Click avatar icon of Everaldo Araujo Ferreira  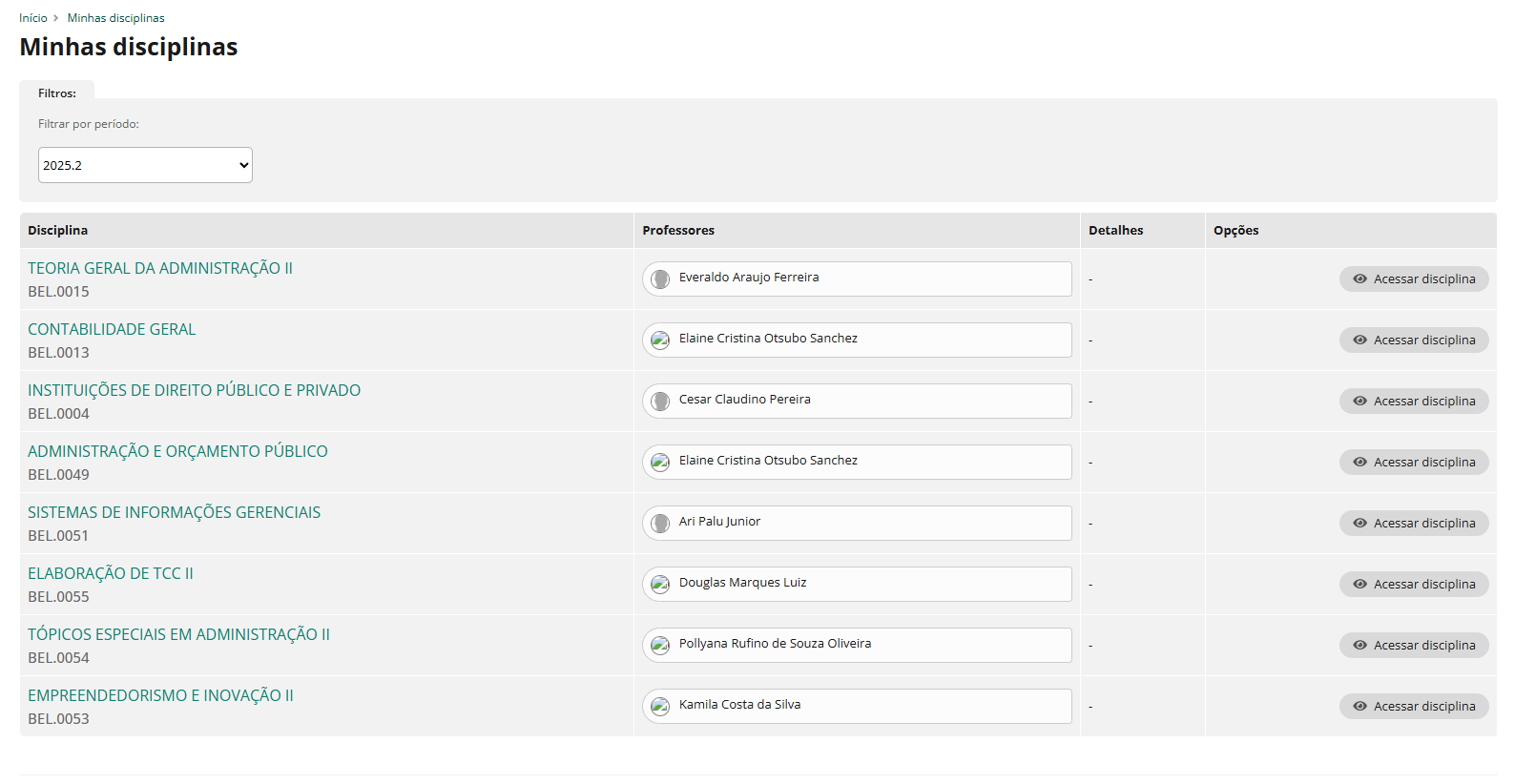(660, 279)
